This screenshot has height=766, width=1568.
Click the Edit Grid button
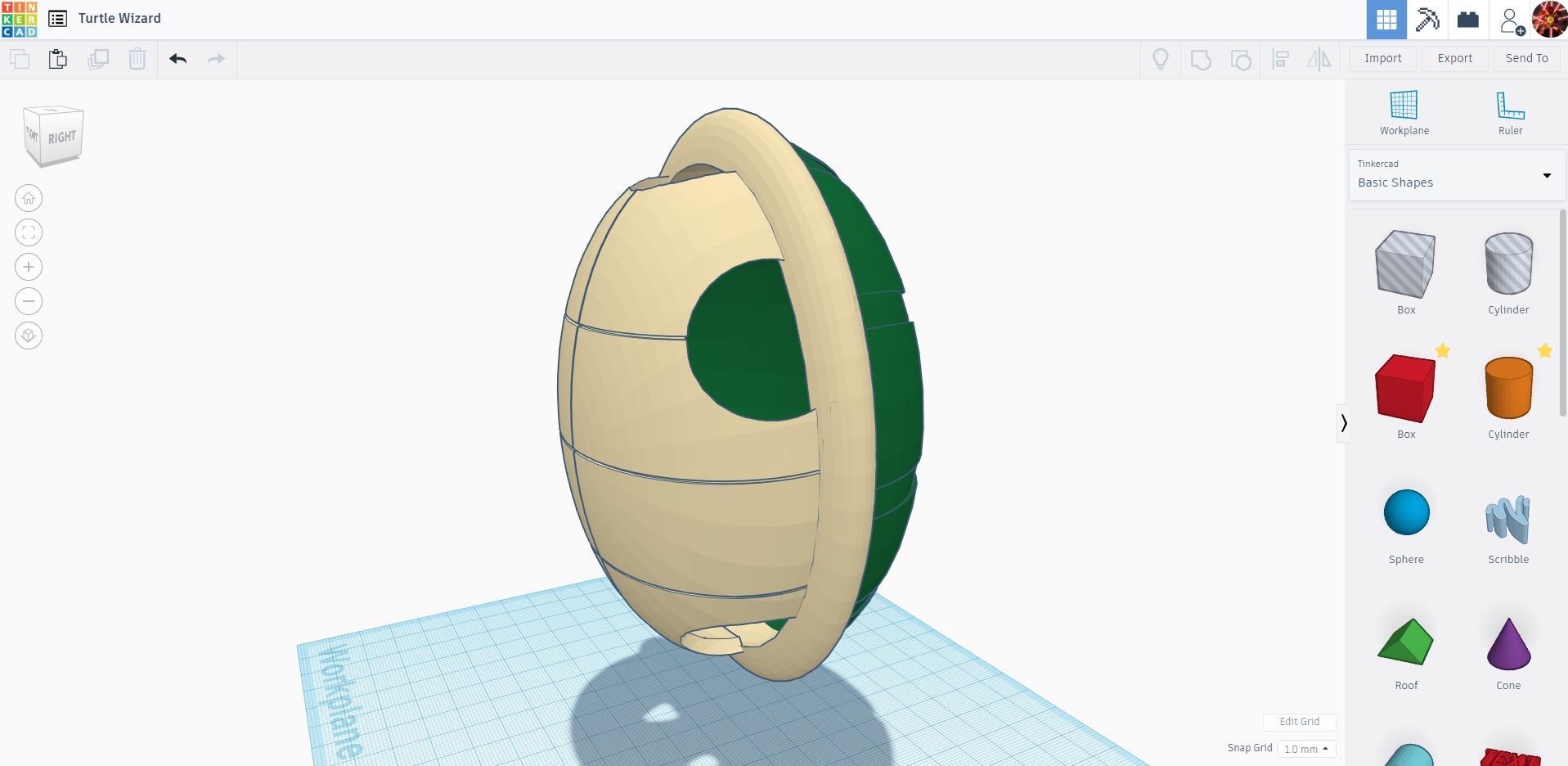pyautogui.click(x=1299, y=722)
